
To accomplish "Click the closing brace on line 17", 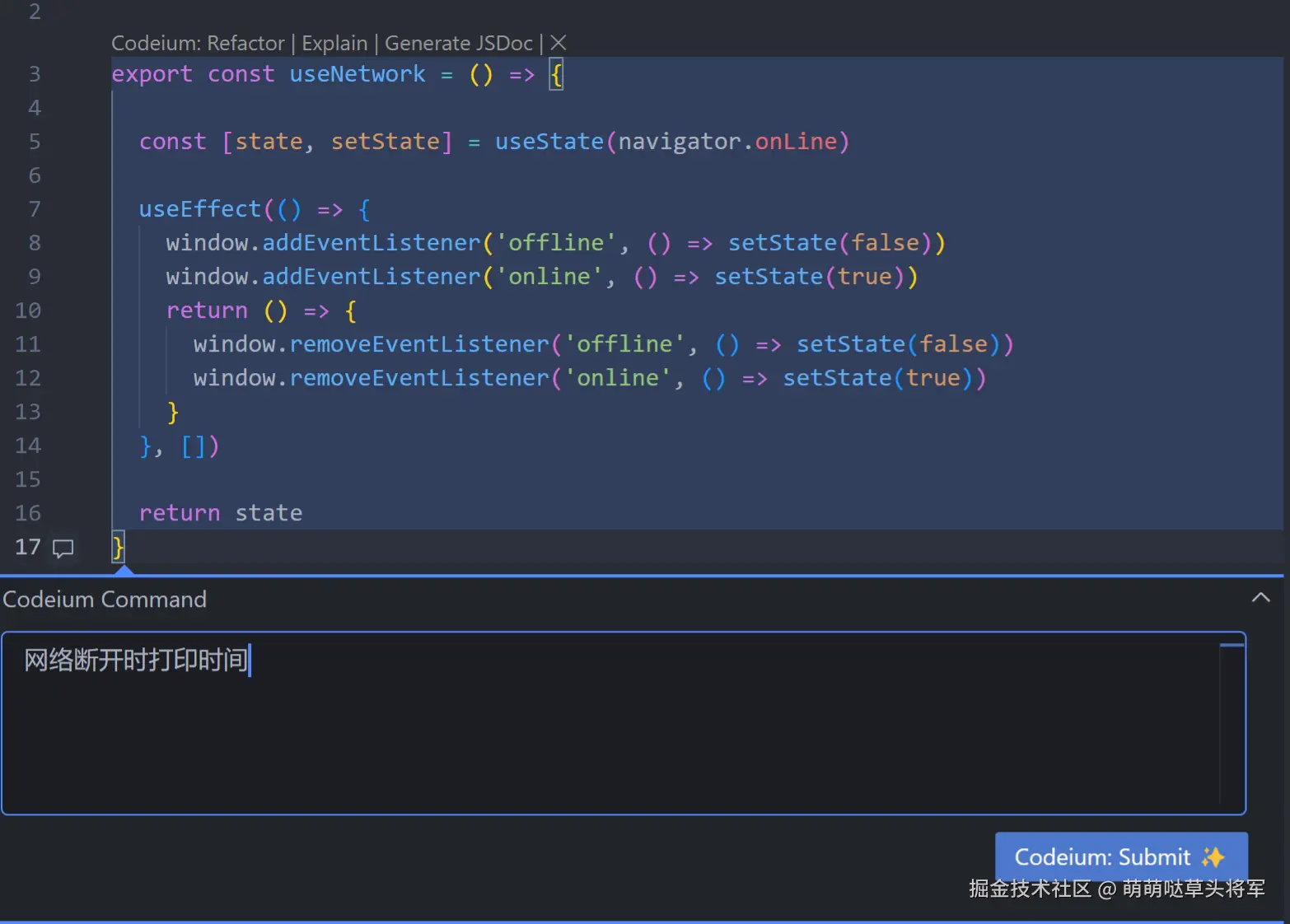I will [118, 547].
